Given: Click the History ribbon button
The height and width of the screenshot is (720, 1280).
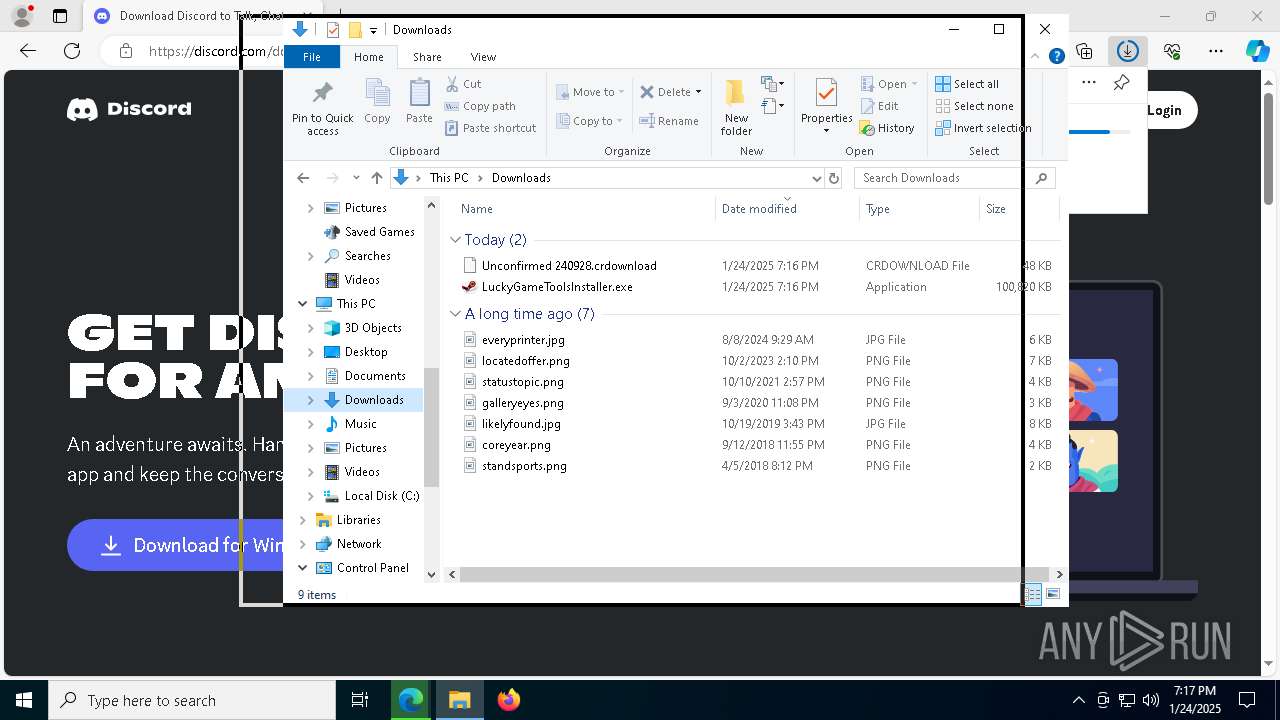Looking at the screenshot, I should (x=887, y=128).
